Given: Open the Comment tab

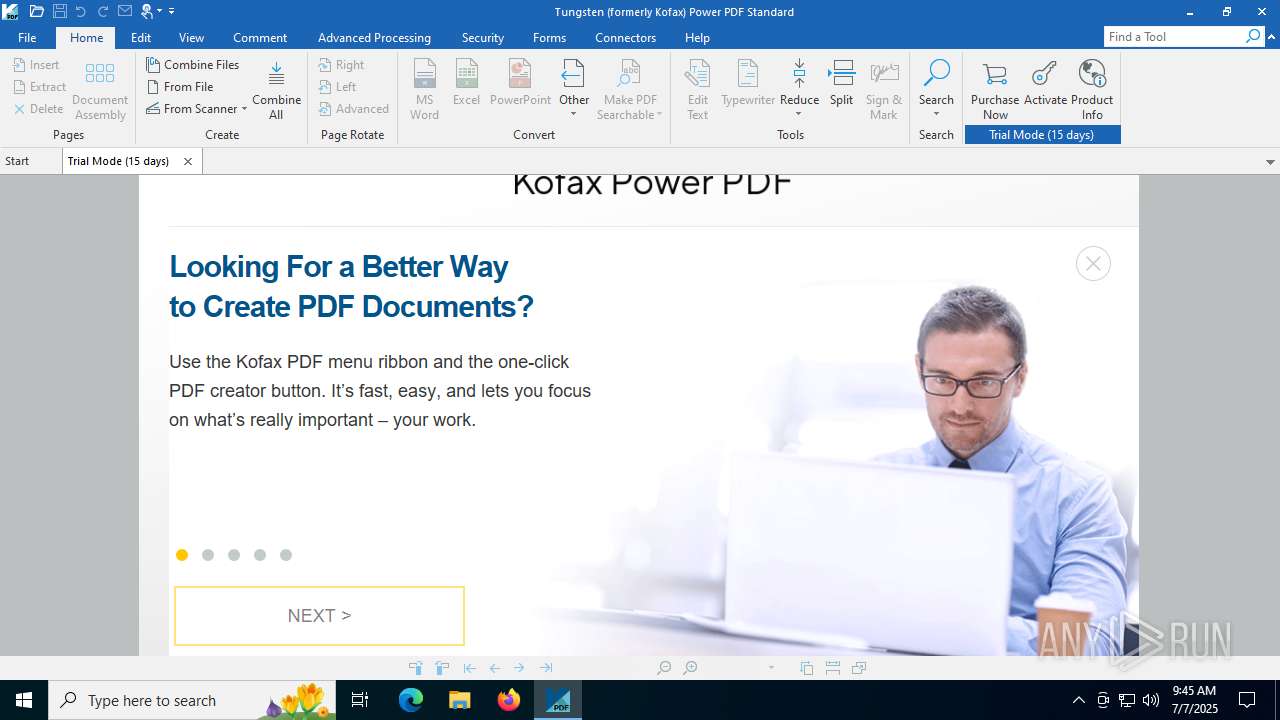Looking at the screenshot, I should pos(260,37).
